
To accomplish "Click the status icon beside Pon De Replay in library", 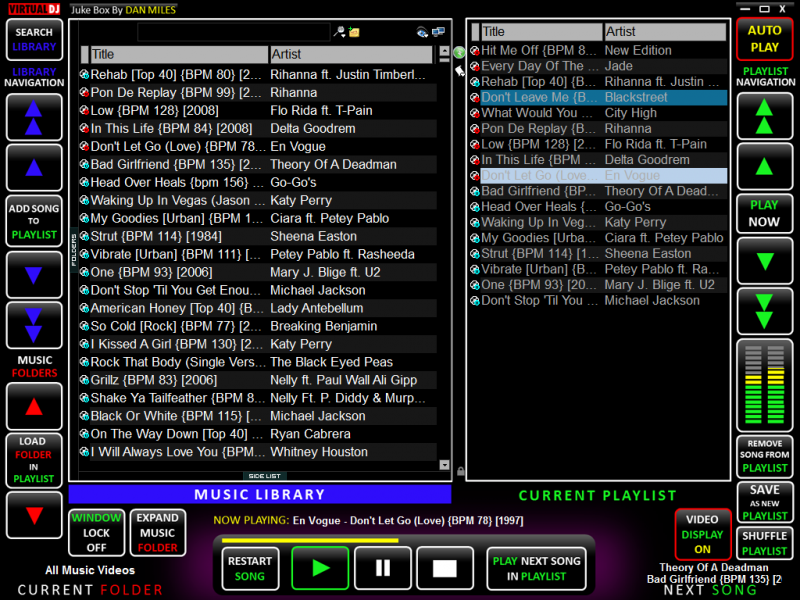I will 85,92.
